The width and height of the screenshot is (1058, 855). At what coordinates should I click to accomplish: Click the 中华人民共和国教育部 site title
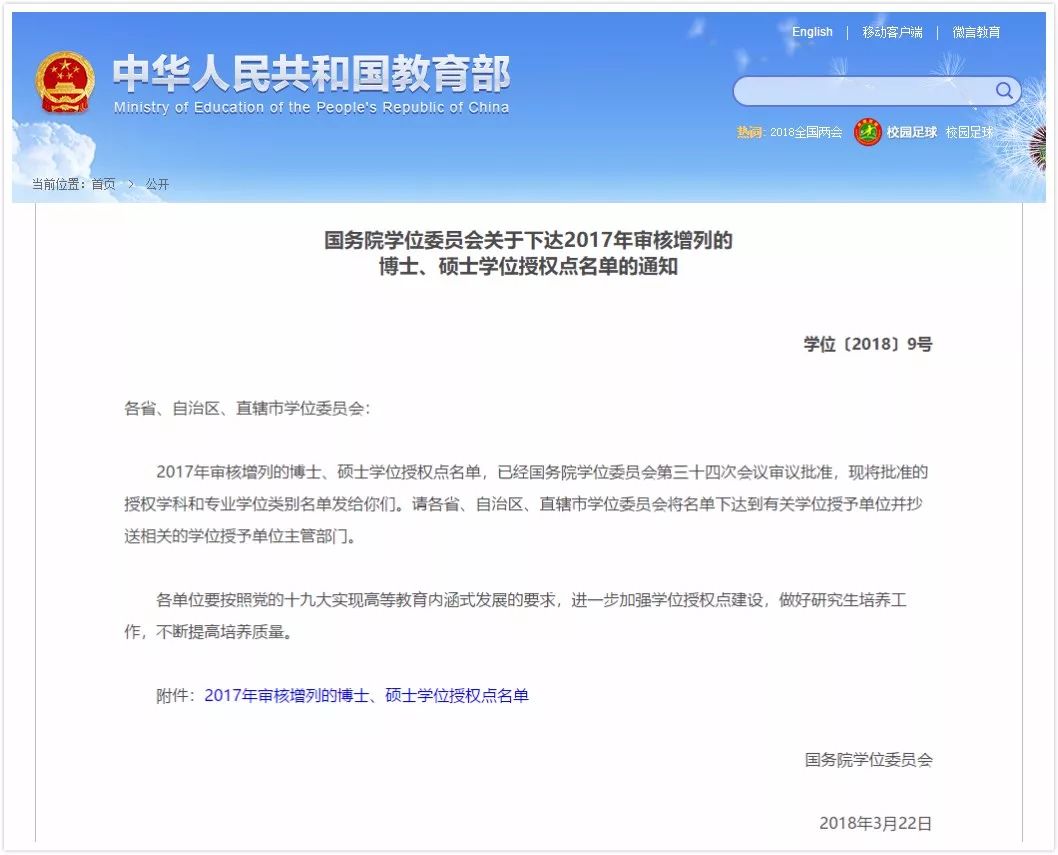[x=311, y=73]
